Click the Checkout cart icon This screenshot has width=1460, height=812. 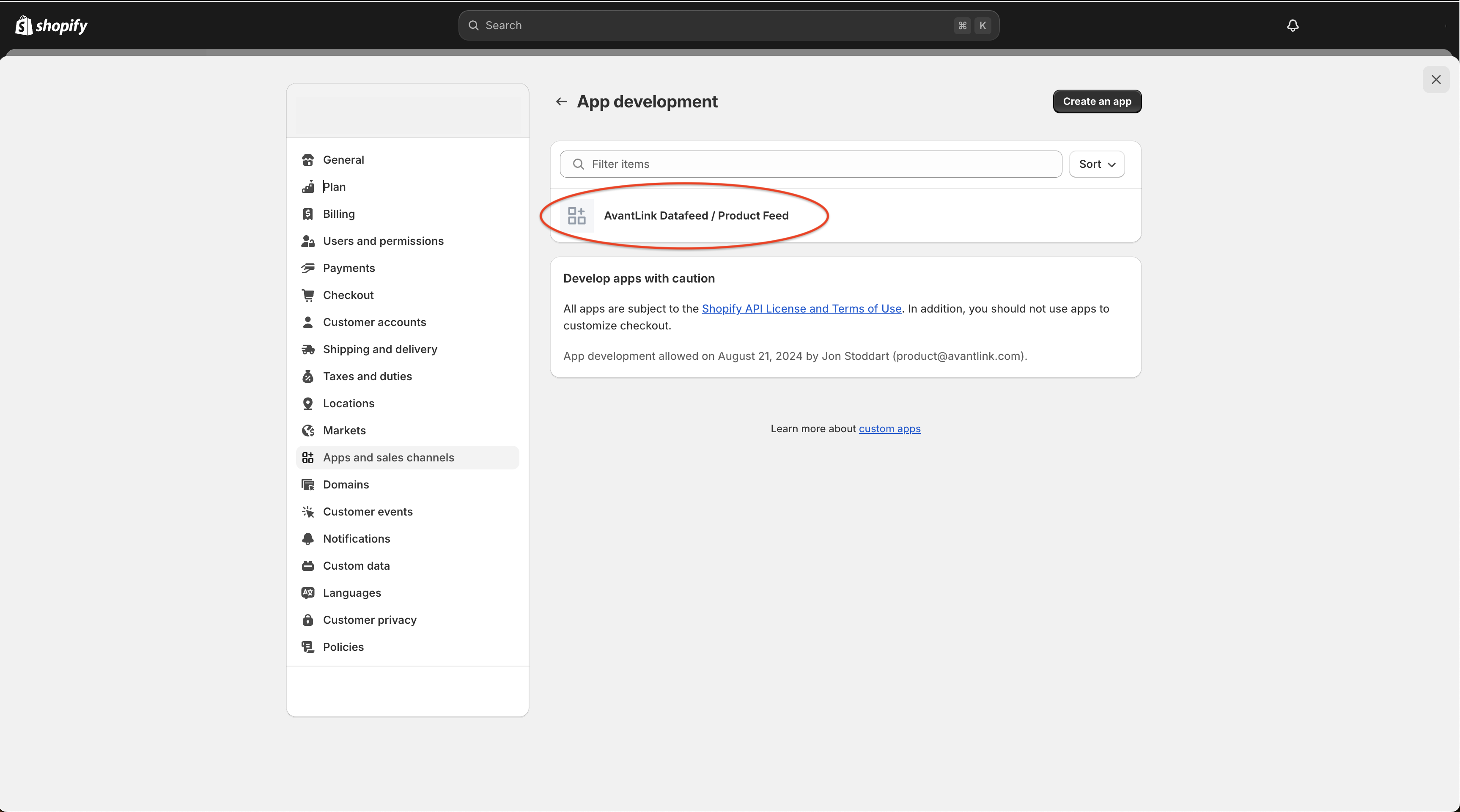308,295
